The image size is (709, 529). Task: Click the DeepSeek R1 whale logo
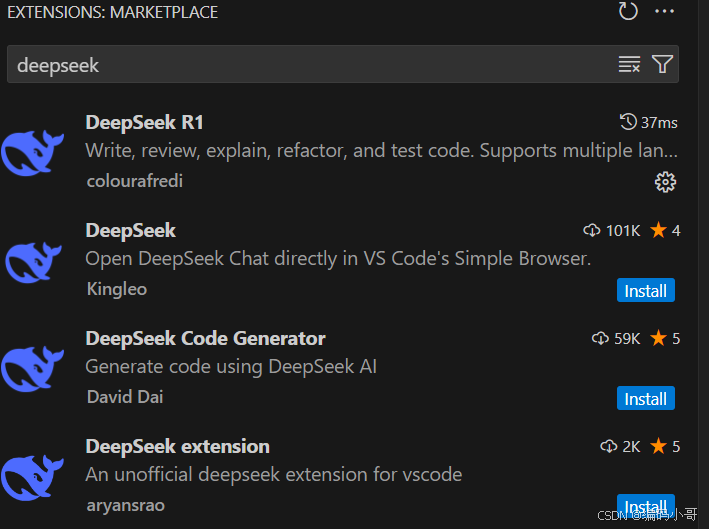click(32, 152)
